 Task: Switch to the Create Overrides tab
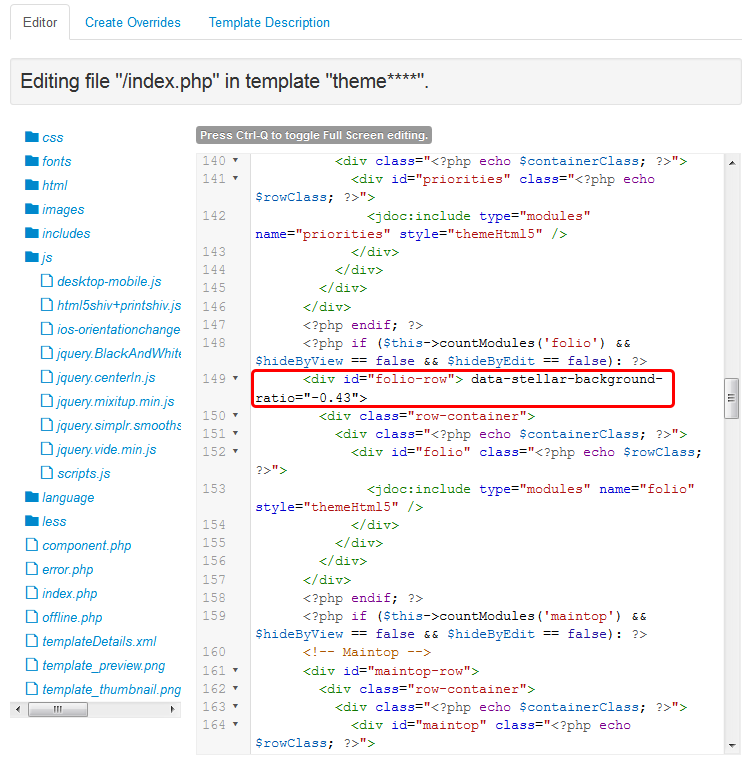pyautogui.click(x=133, y=22)
